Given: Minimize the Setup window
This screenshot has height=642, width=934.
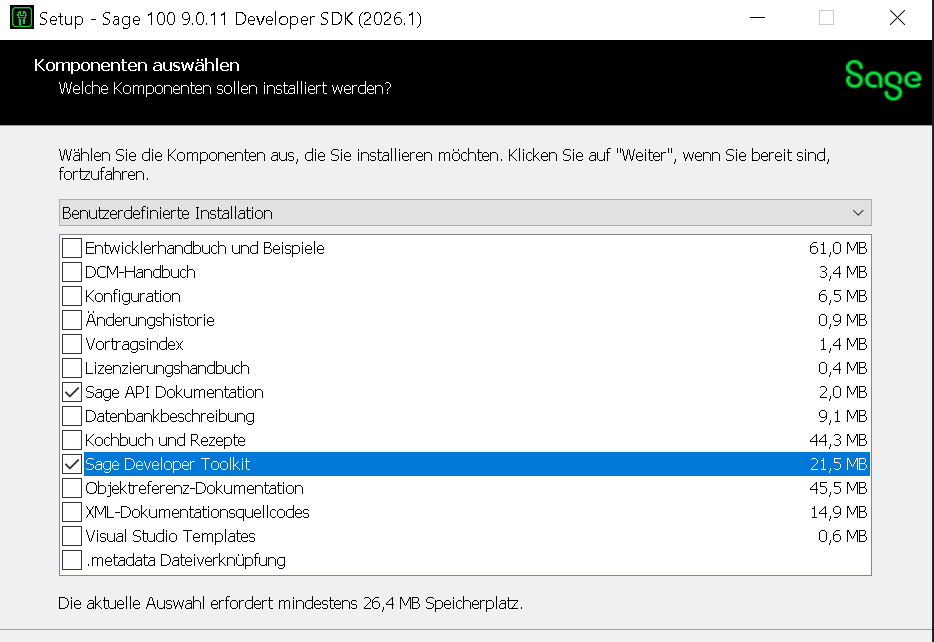Looking at the screenshot, I should click(757, 18).
